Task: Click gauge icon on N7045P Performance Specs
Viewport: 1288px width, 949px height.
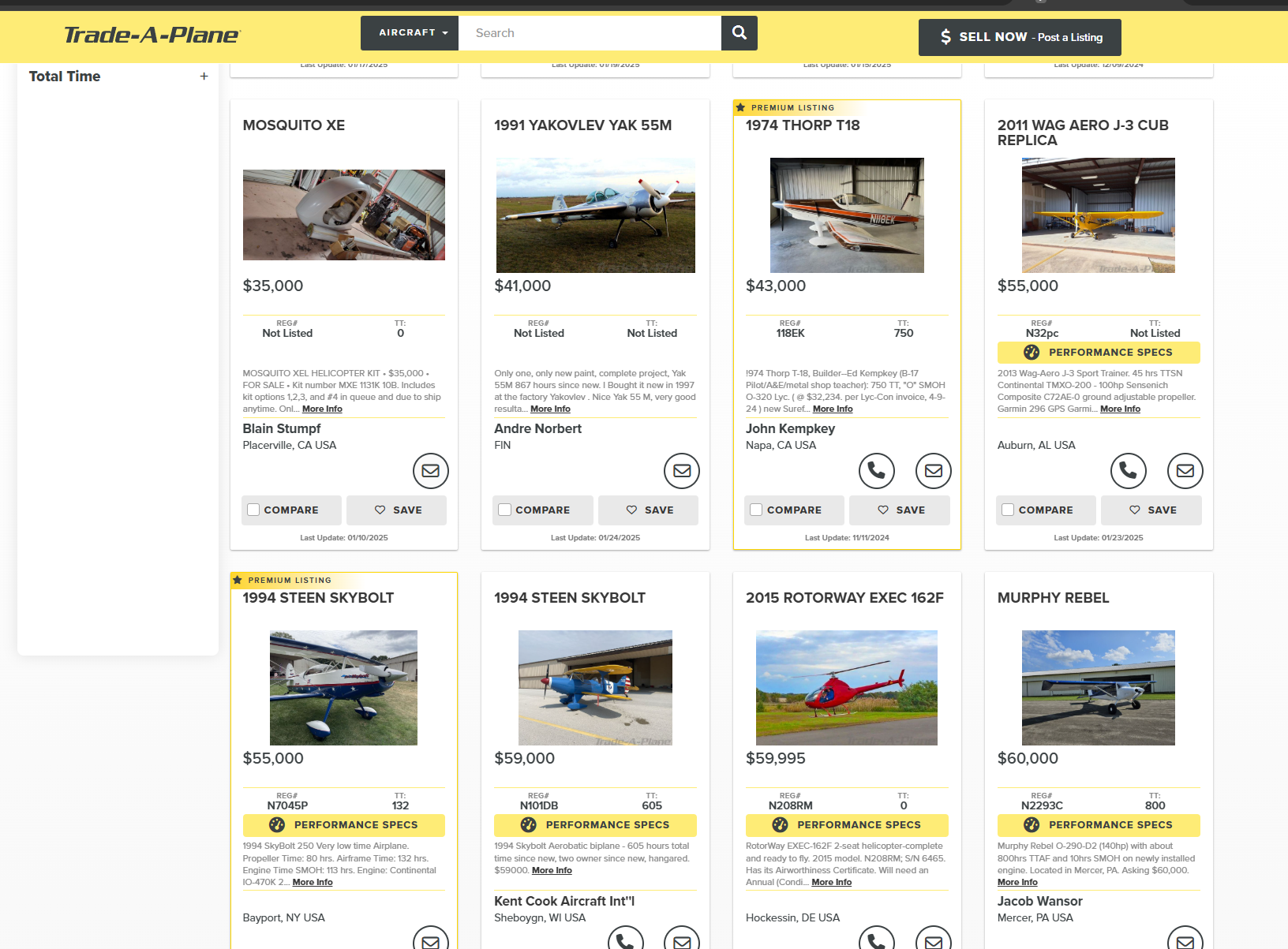Action: click(277, 825)
